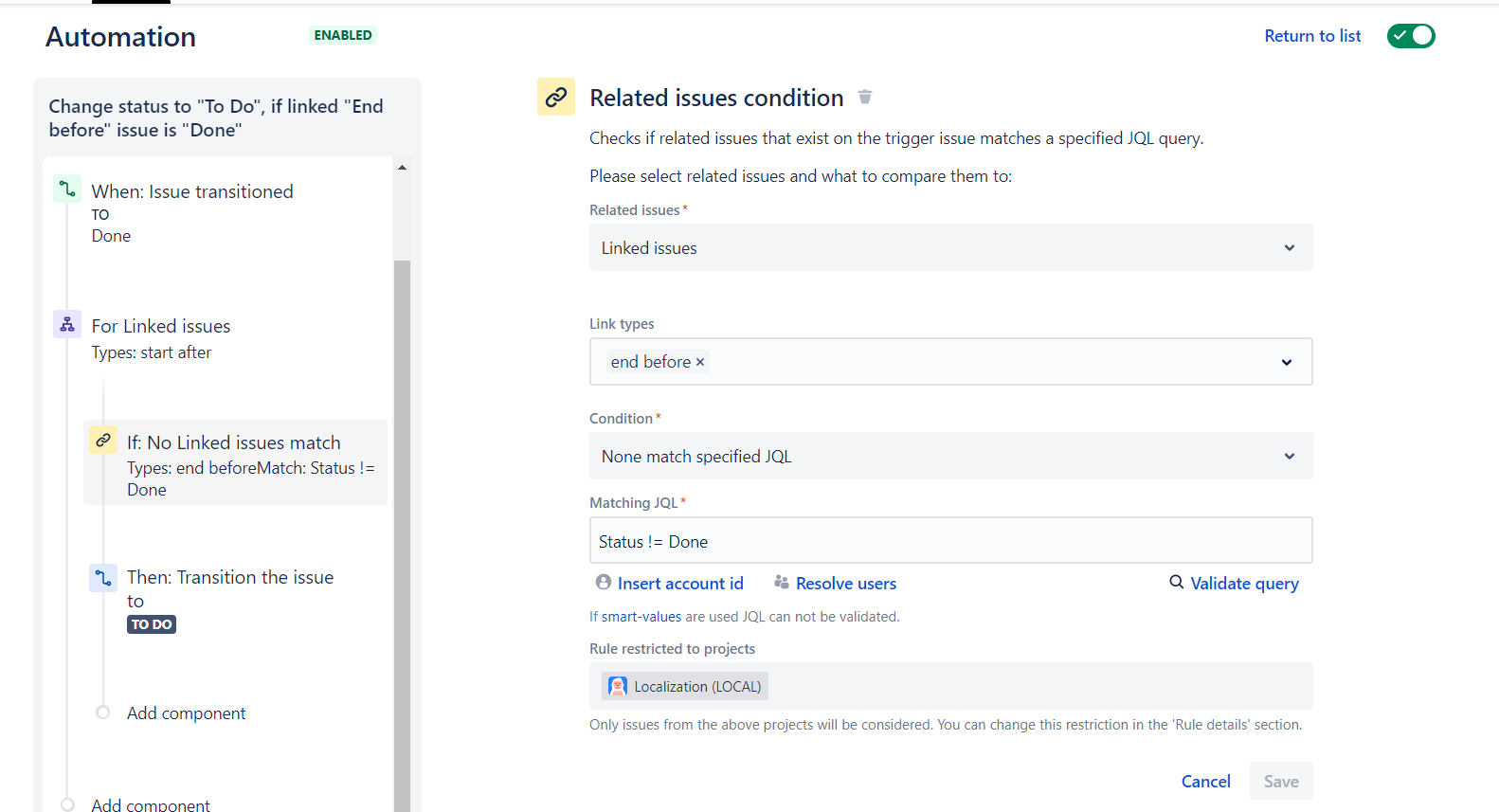Image resolution: width=1499 pixels, height=812 pixels.
Task: Open the Condition dropdown
Action: click(950, 456)
